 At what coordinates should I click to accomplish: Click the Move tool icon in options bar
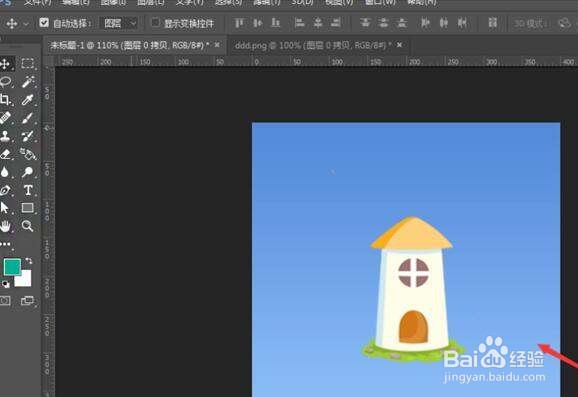coord(12,24)
